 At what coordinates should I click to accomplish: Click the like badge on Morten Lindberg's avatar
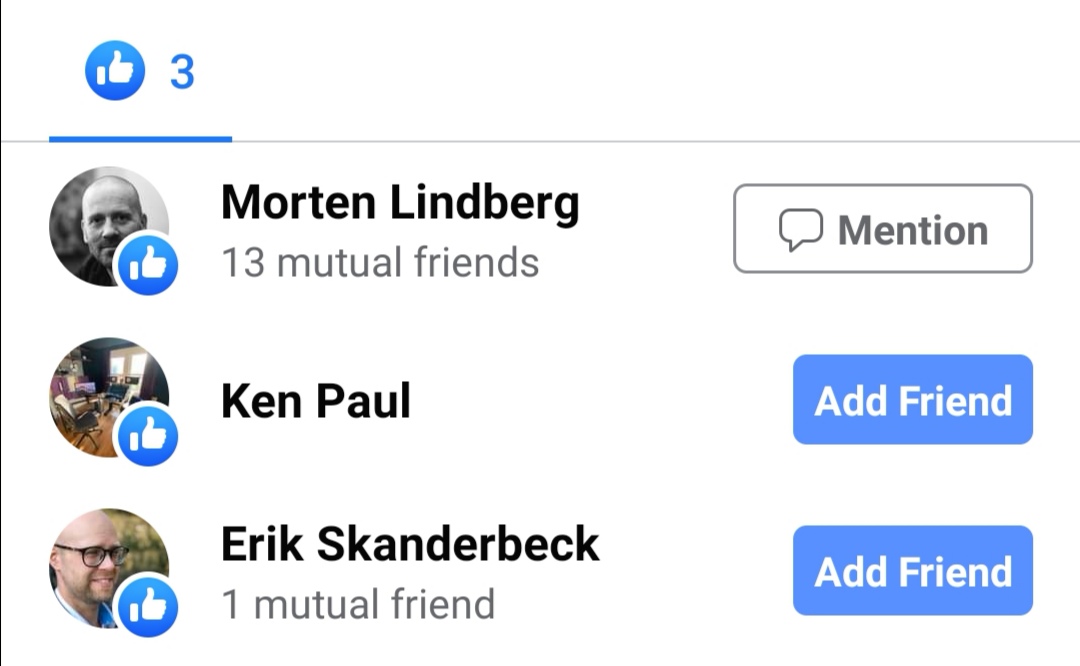pos(148,265)
